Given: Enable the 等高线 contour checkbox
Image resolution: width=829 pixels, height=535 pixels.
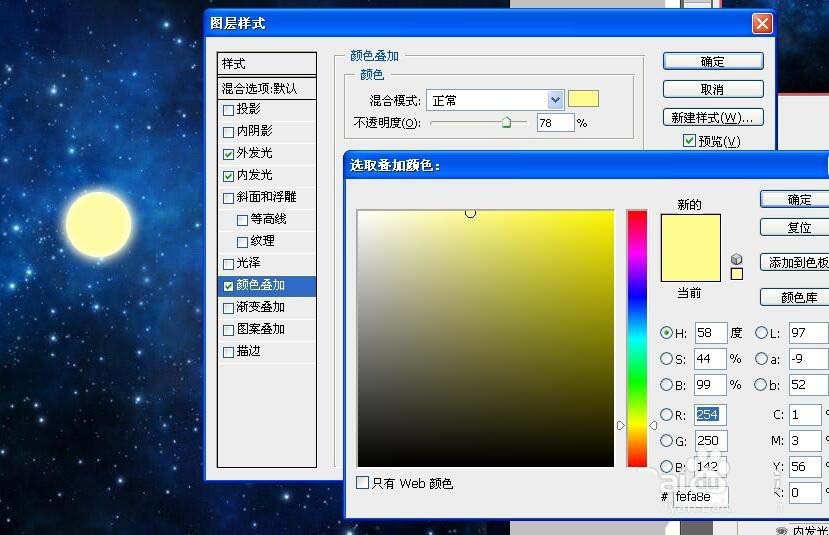Looking at the screenshot, I should click(243, 220).
